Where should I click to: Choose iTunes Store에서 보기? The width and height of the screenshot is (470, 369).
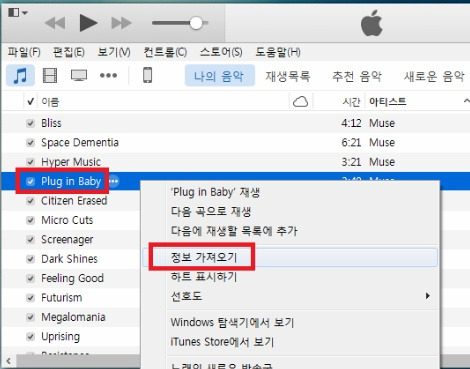point(222,342)
